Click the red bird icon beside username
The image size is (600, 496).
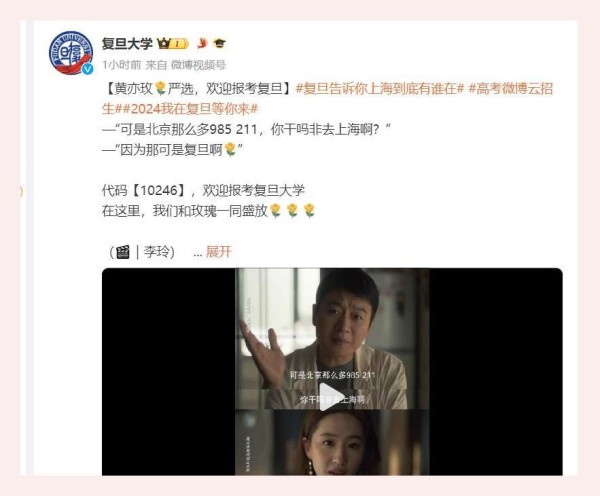202,43
